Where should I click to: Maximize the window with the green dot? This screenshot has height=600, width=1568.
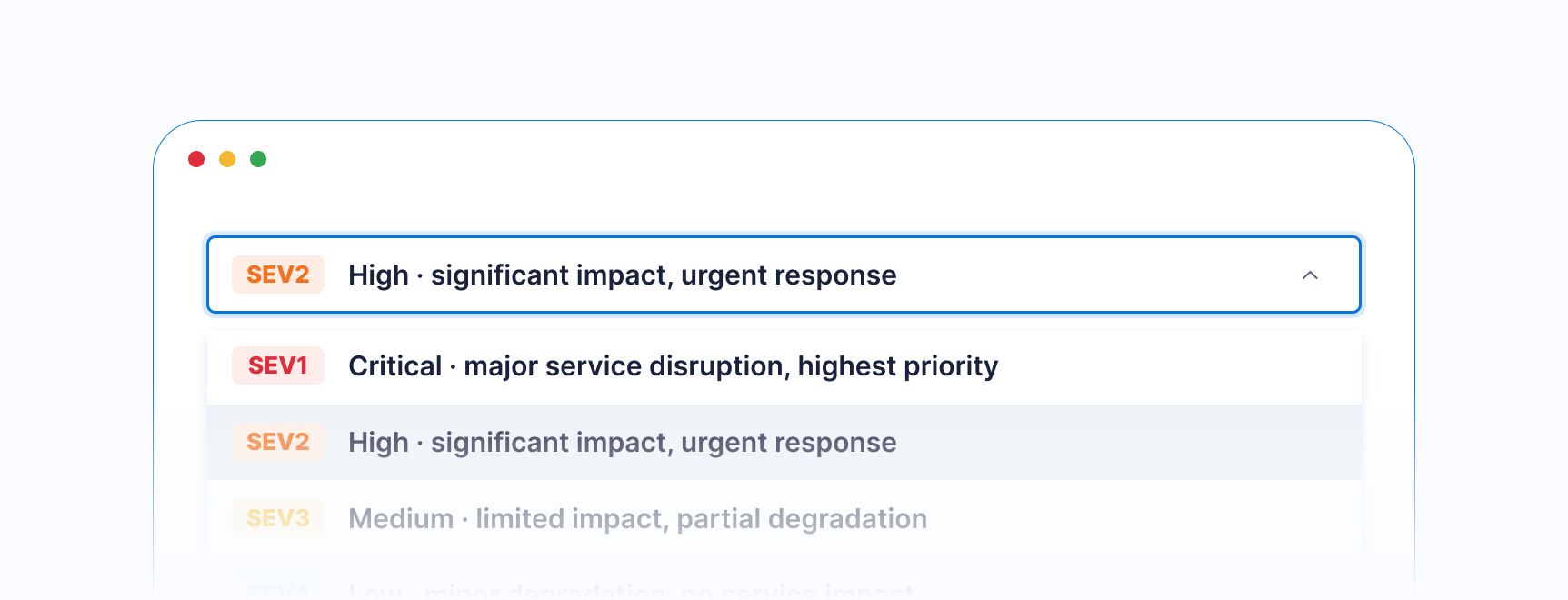tap(258, 159)
